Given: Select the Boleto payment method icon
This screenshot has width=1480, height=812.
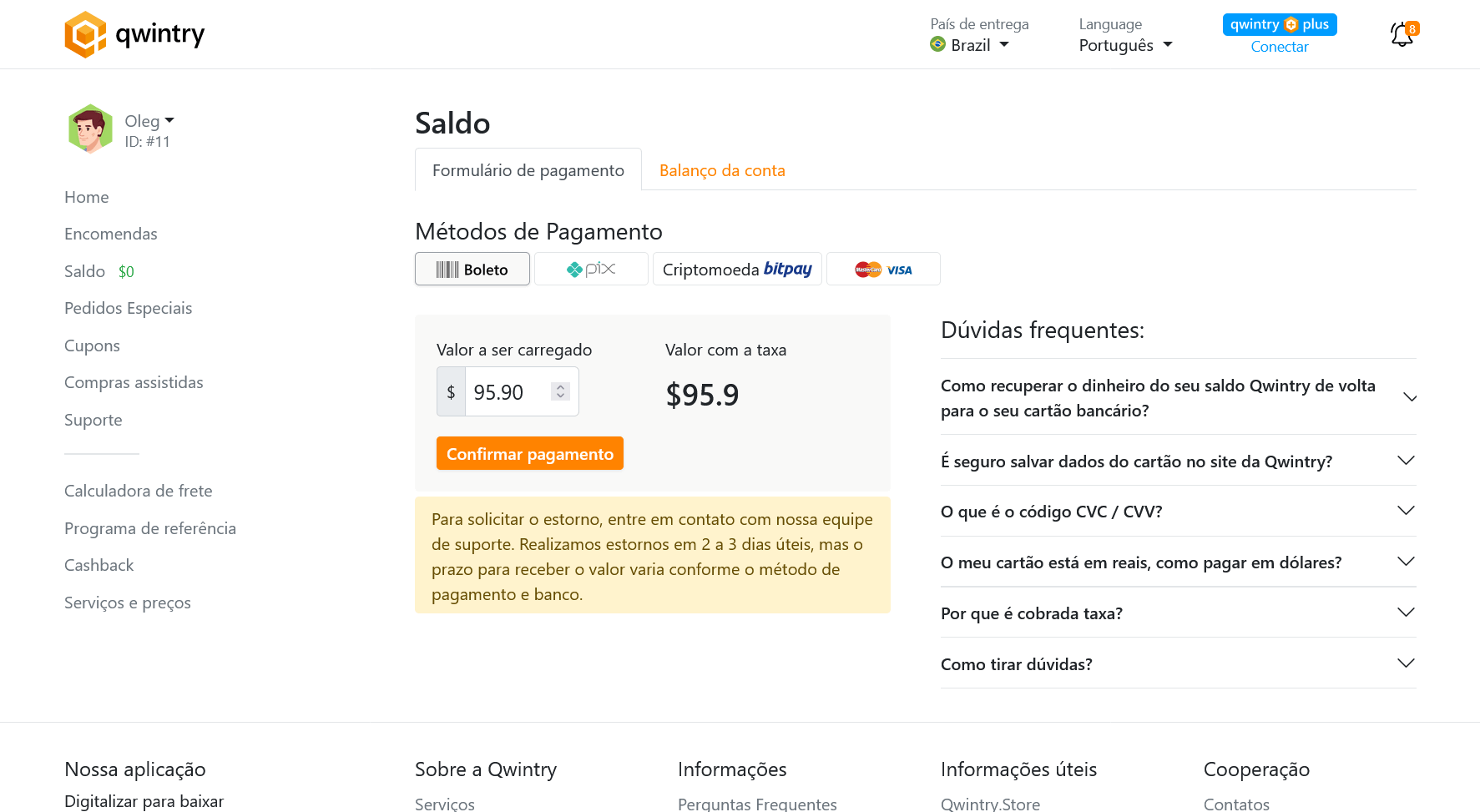Looking at the screenshot, I should [x=472, y=269].
